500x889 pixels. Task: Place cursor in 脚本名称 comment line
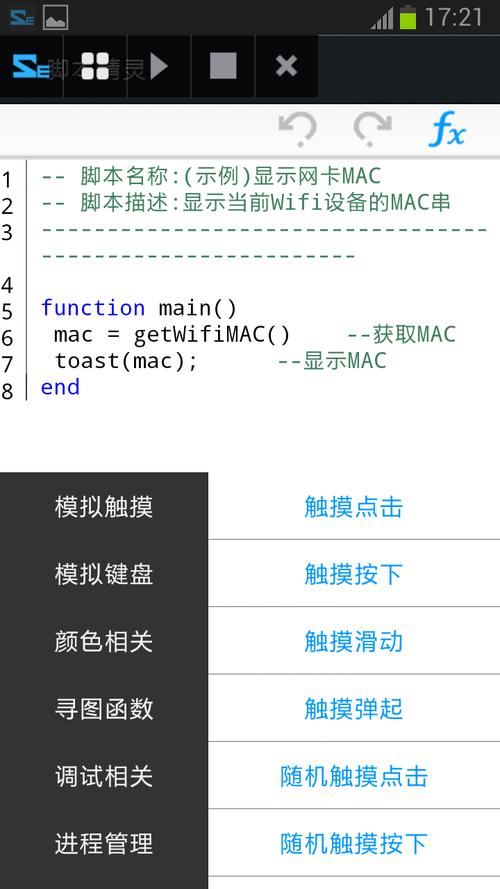[x=211, y=176]
